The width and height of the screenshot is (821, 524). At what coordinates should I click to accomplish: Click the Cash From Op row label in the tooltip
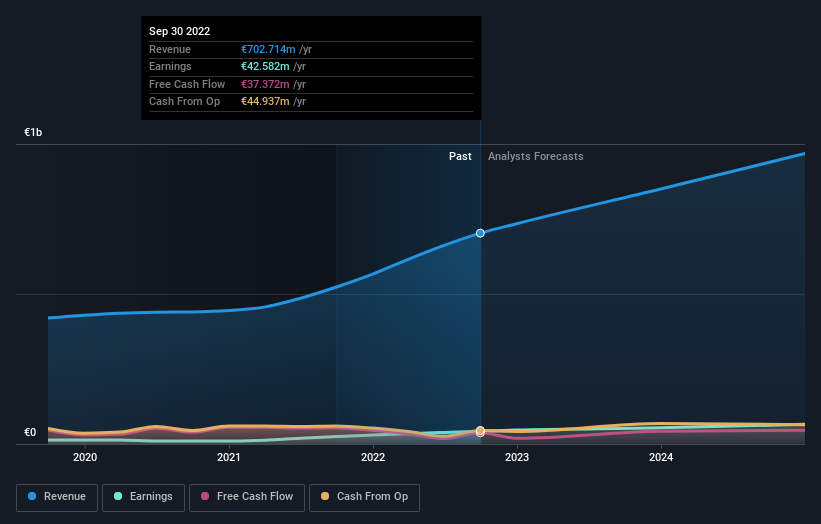pyautogui.click(x=184, y=102)
